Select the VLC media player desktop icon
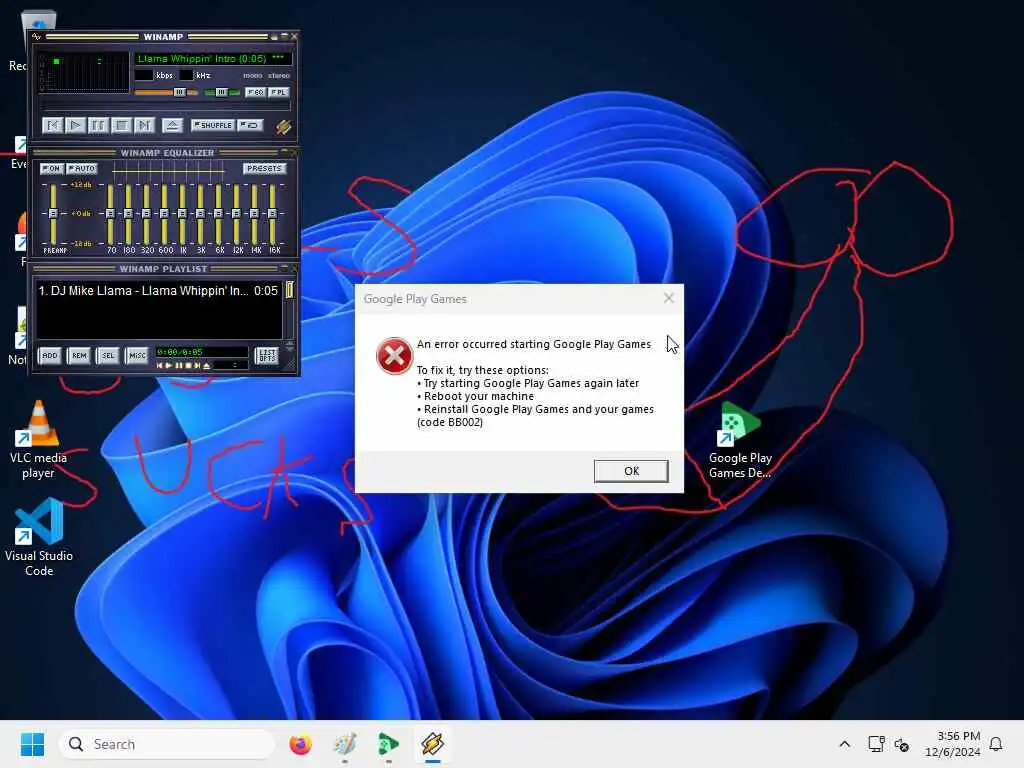Viewport: 1024px width, 768px height. (38, 440)
